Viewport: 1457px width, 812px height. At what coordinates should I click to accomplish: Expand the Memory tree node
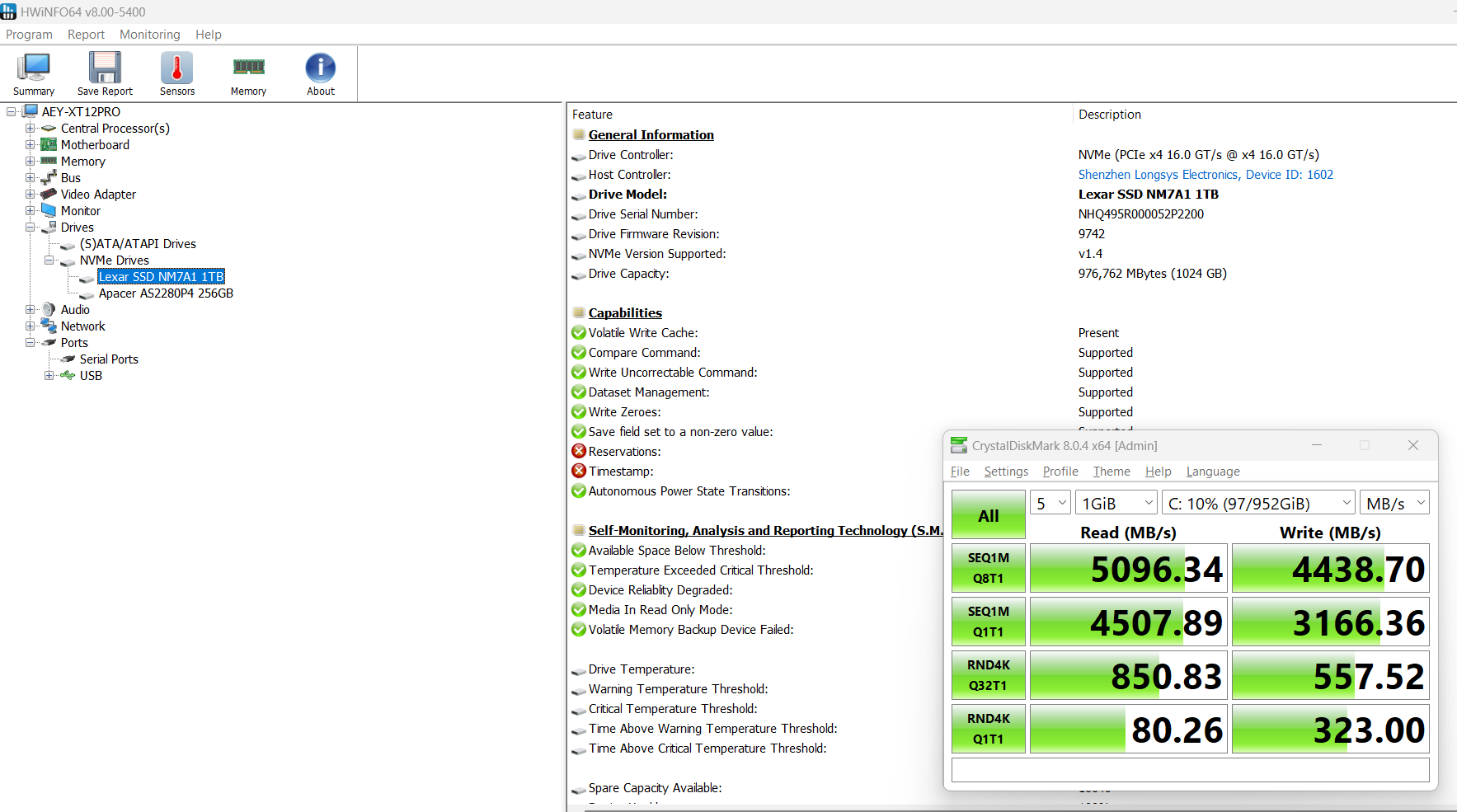[x=30, y=161]
